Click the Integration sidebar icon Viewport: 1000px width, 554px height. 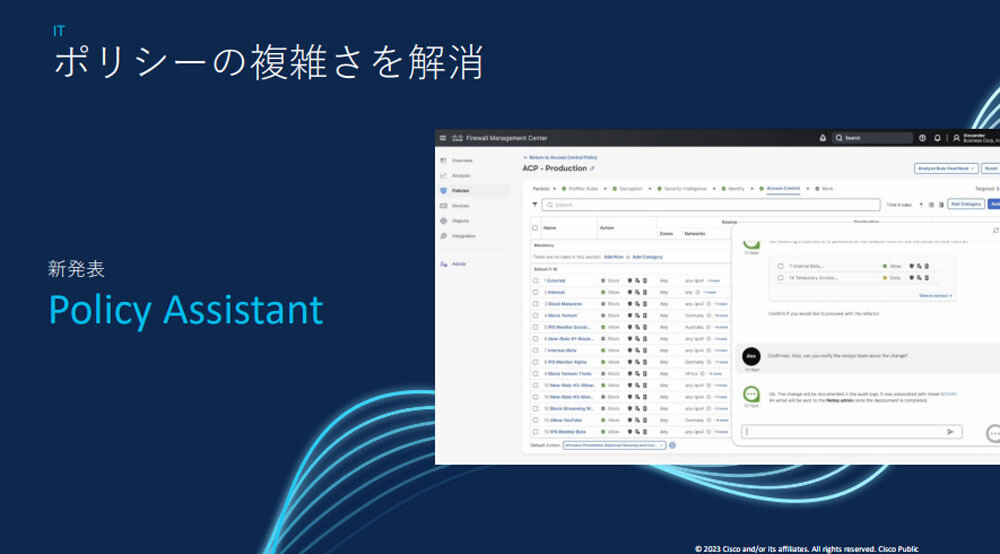[444, 236]
